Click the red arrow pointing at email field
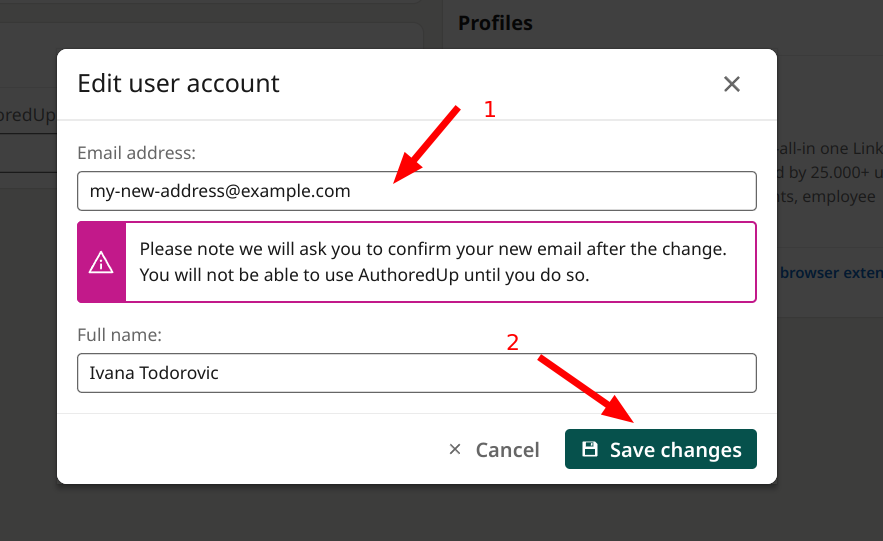 point(427,144)
